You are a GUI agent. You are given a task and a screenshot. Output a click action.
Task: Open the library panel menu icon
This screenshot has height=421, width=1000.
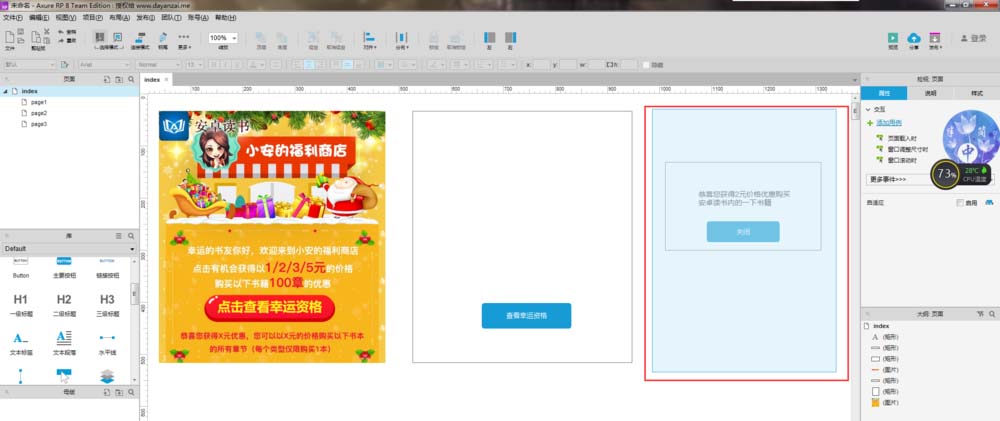118,235
